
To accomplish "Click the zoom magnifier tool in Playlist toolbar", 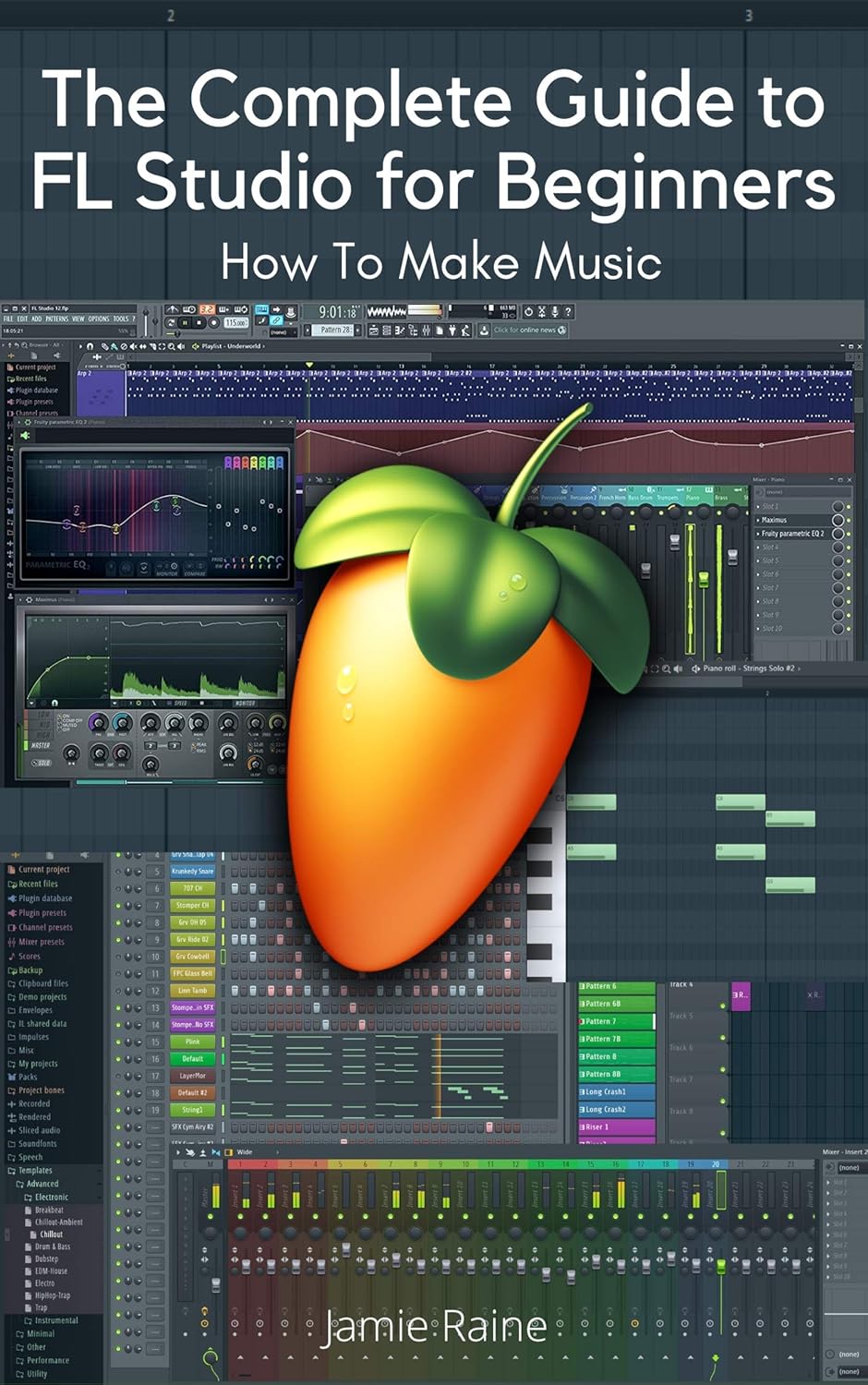I will [x=171, y=346].
